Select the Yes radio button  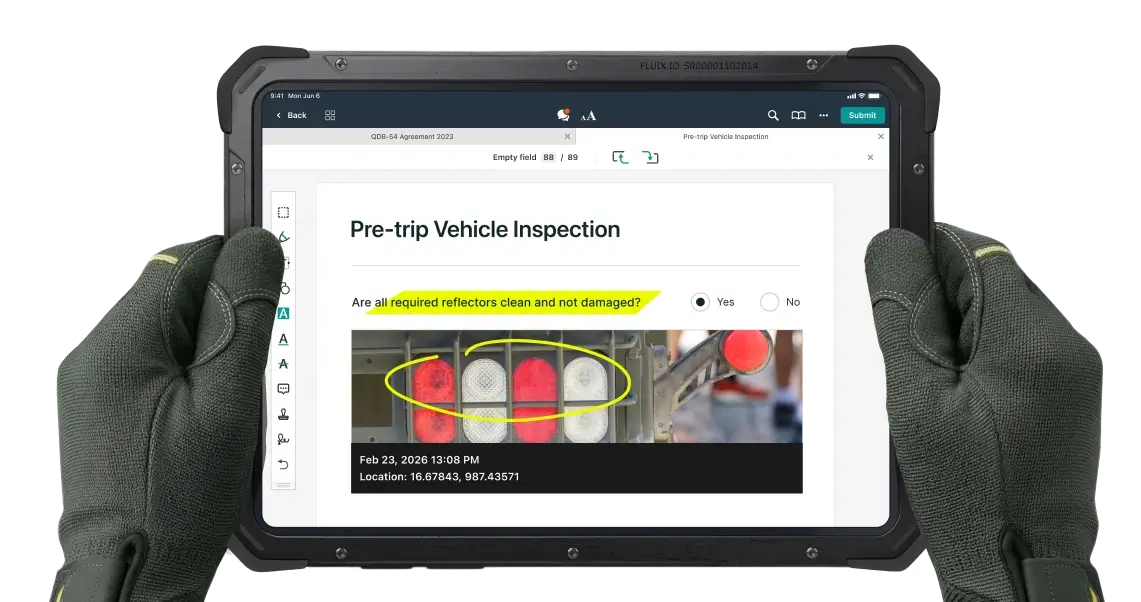(700, 301)
